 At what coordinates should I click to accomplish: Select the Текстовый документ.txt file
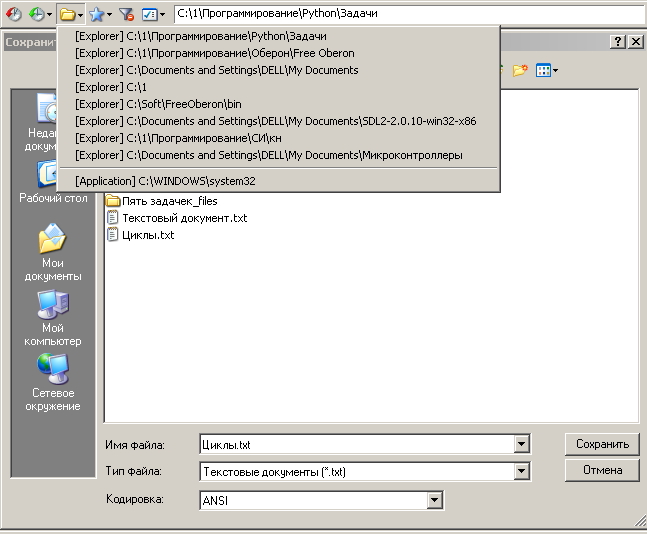(183, 218)
